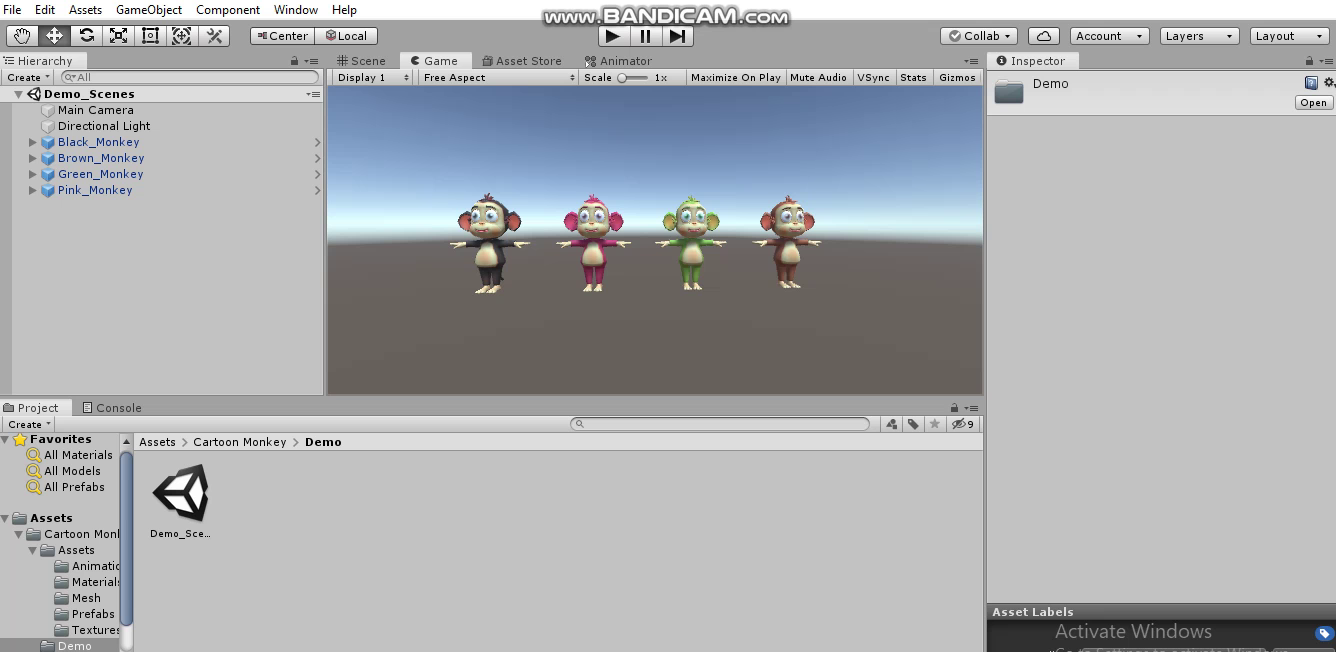The height and width of the screenshot is (652, 1336).
Task: Enable VSync in Game view
Action: point(873,77)
